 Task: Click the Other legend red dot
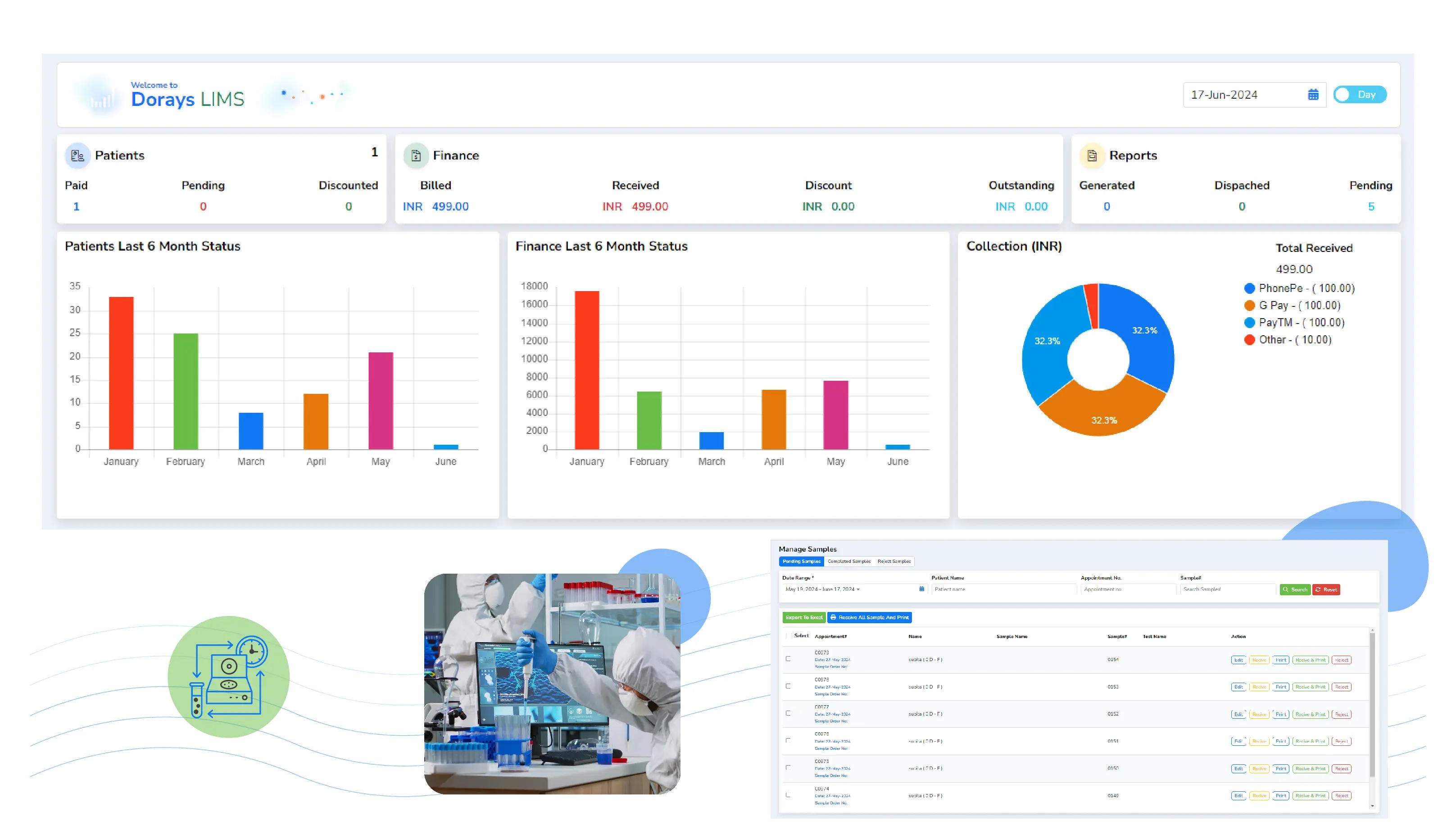click(x=1249, y=340)
